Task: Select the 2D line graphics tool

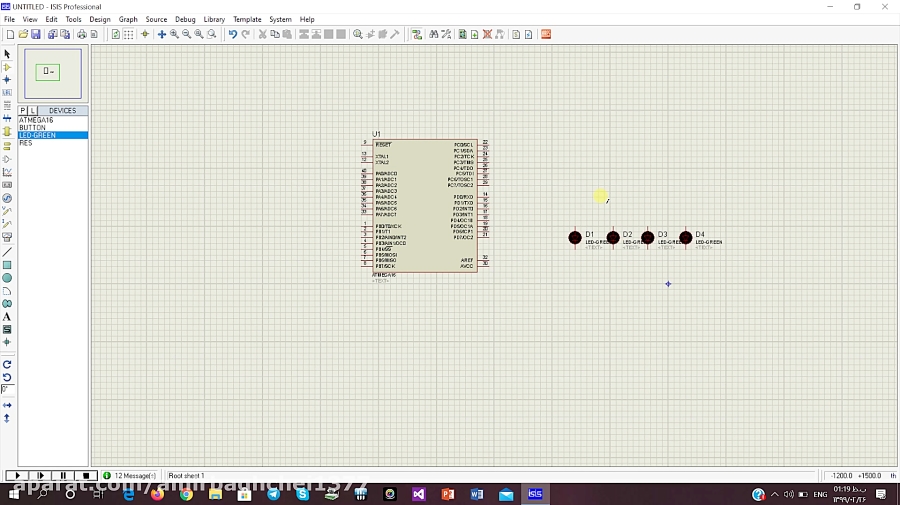Action: [7, 252]
